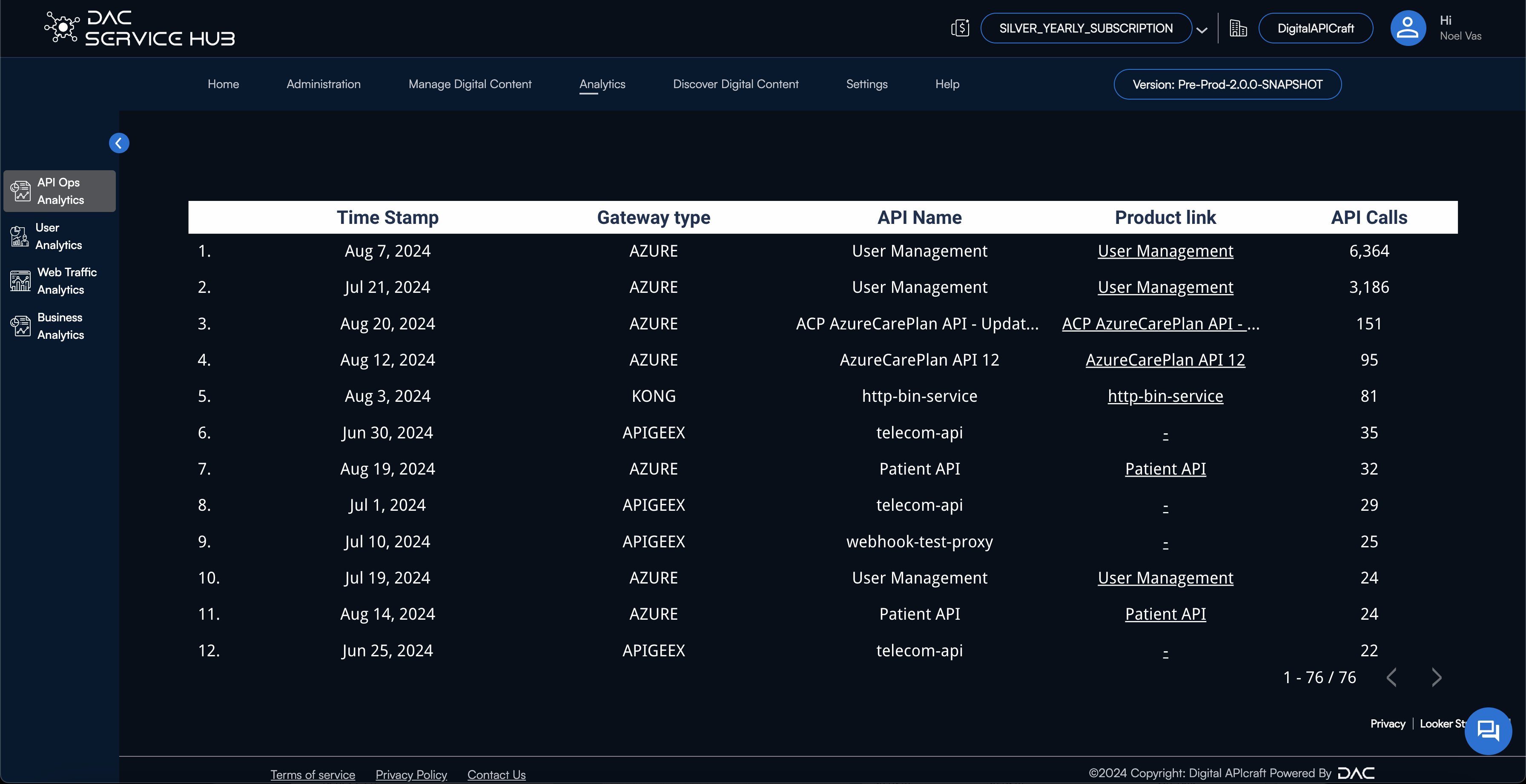Image resolution: width=1526 pixels, height=784 pixels.
Task: Open SILVER_YEARLY_SUBSCRIPTION selector
Action: [x=1086, y=28]
